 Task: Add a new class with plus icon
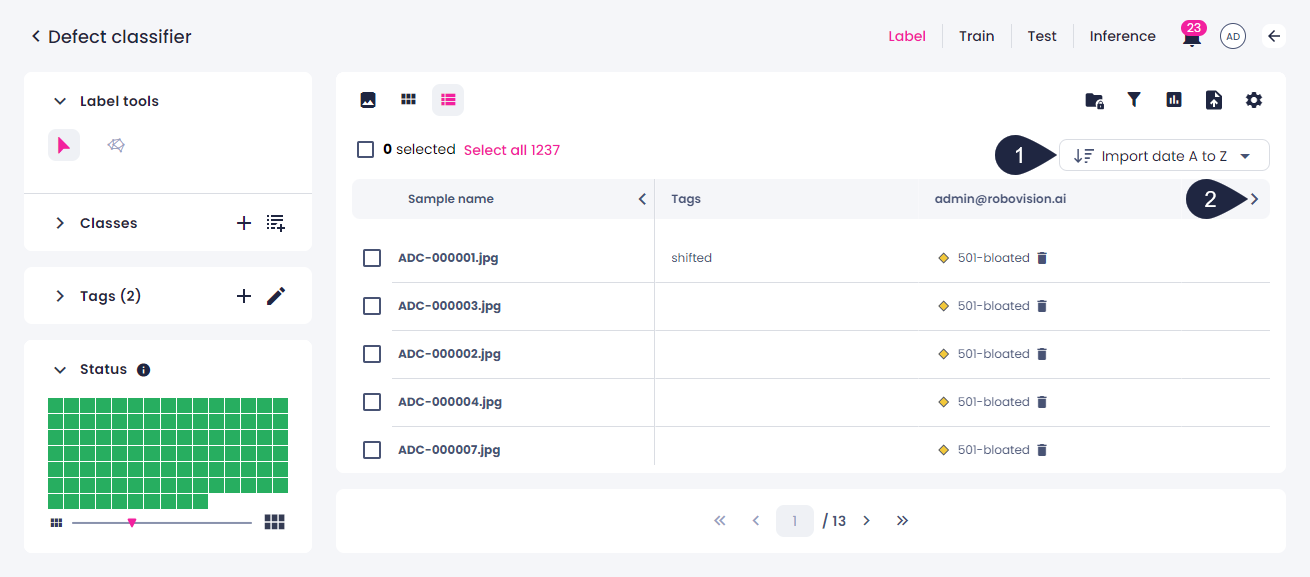point(243,223)
